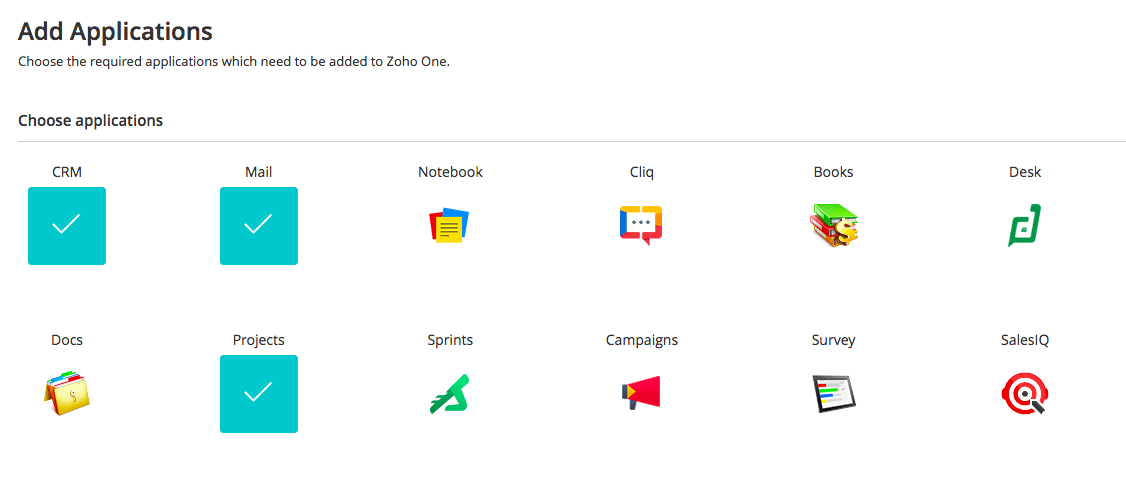This screenshot has width=1126, height=477.
Task: Pick the green Desk icon
Action: click(x=1025, y=226)
